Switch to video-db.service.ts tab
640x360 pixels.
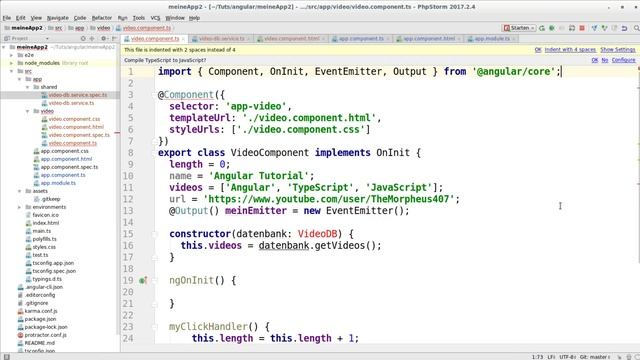pos(222,39)
